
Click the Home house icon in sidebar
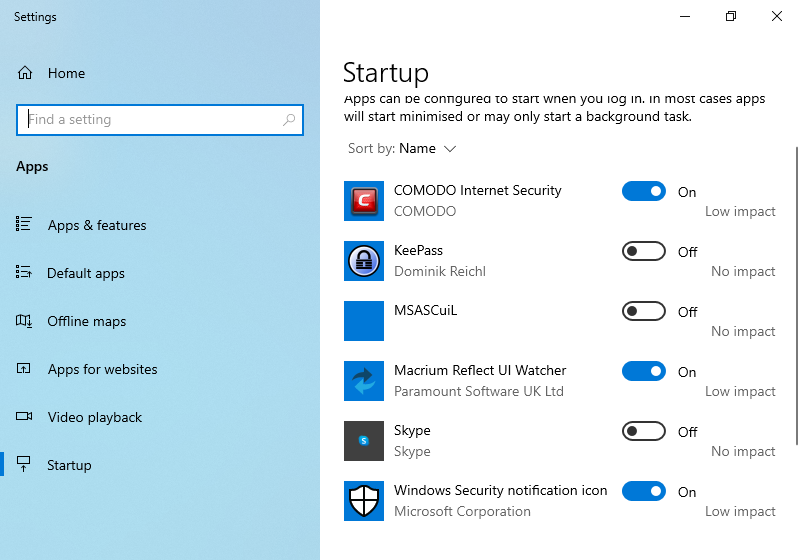(x=25, y=73)
